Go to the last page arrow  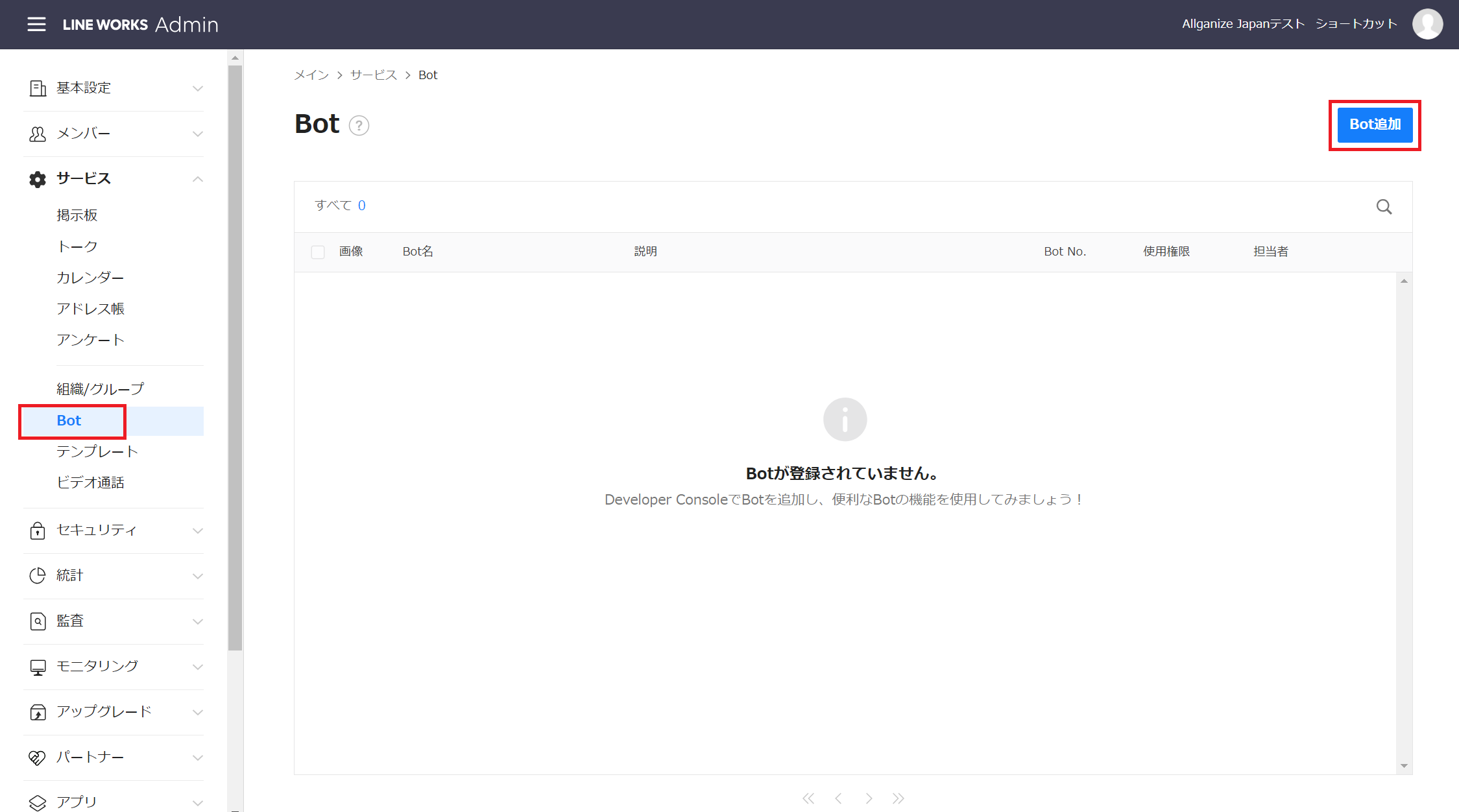coord(898,798)
